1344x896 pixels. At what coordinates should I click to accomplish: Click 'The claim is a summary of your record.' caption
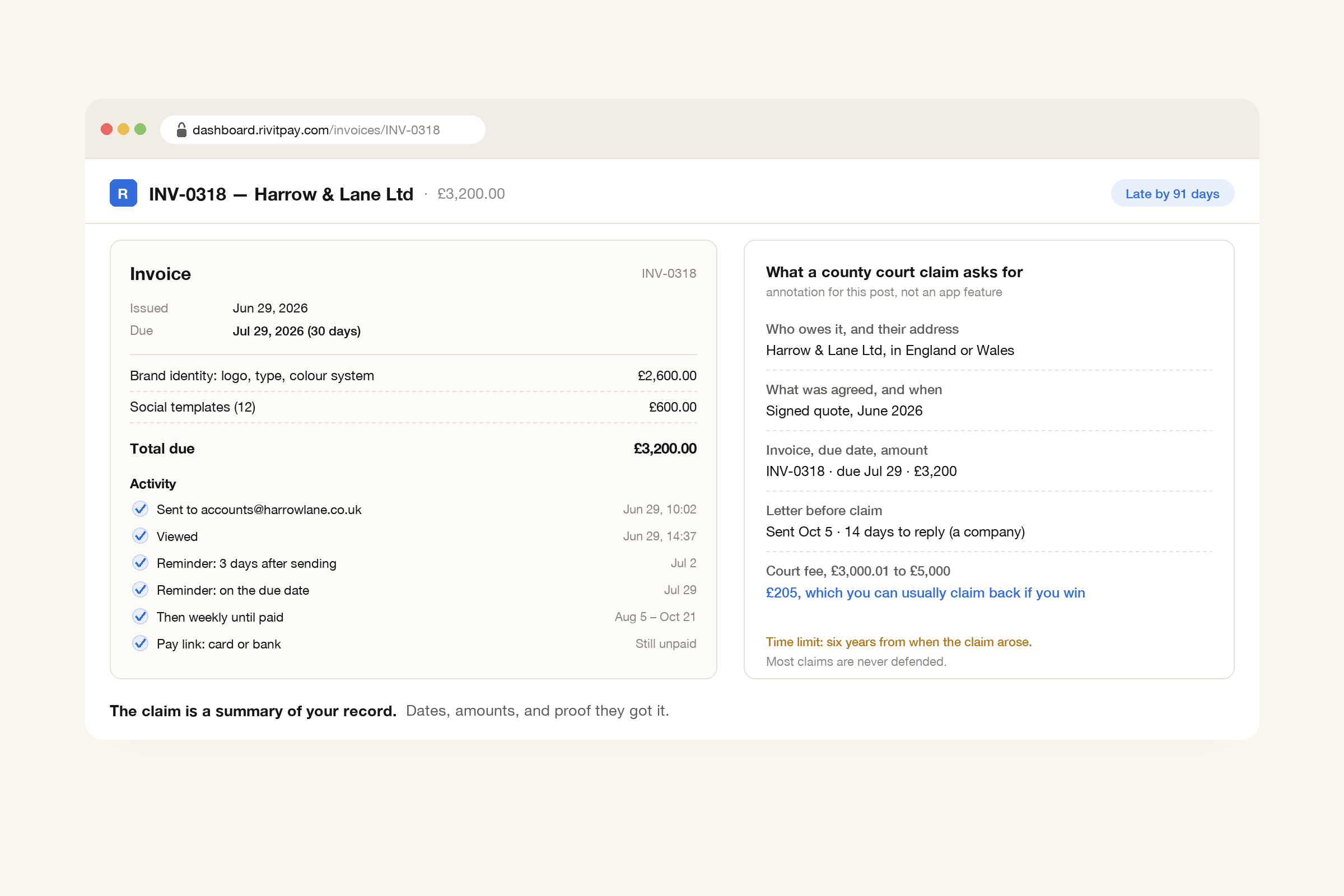253,711
